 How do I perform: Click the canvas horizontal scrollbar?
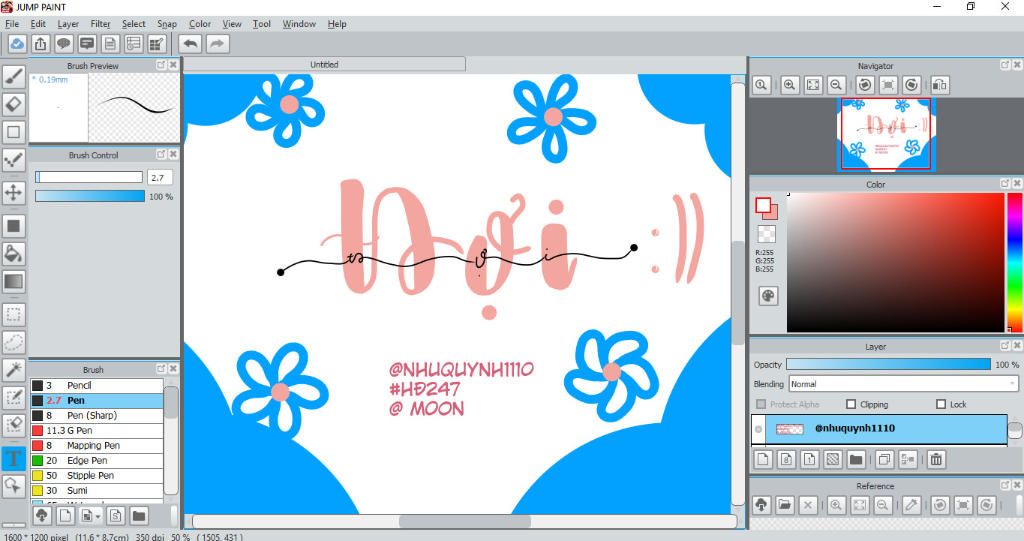click(464, 521)
